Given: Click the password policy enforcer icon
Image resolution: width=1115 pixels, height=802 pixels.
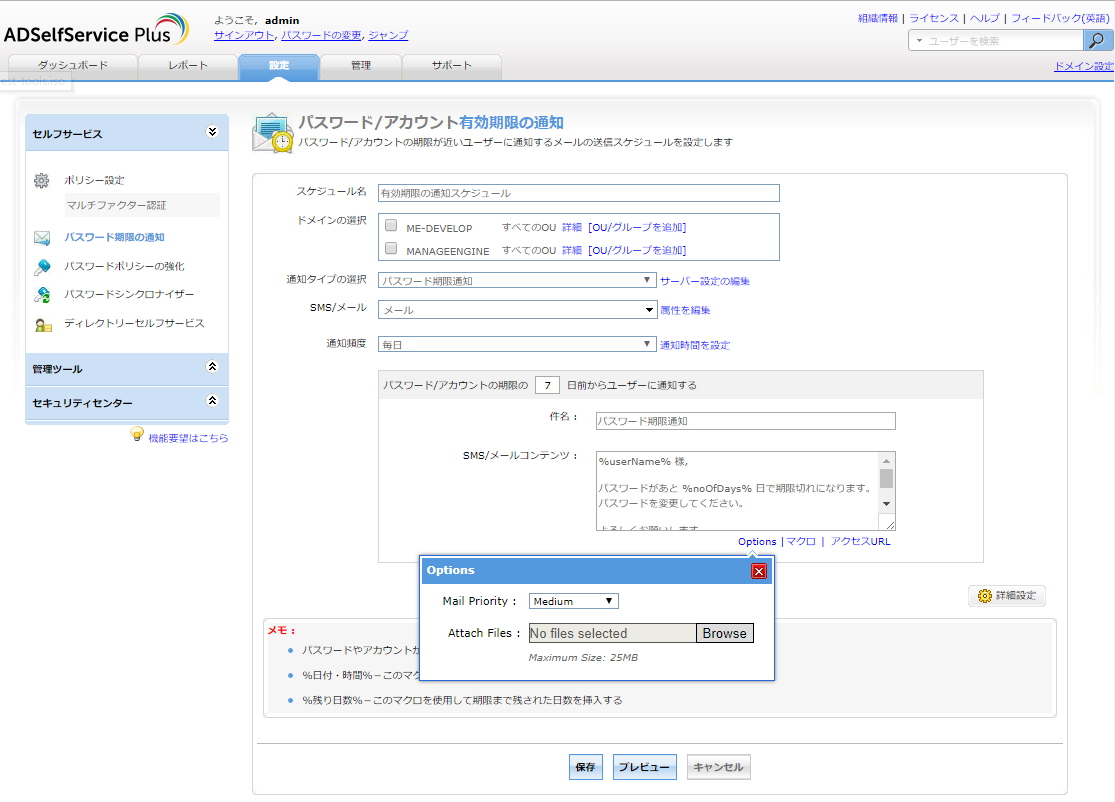Looking at the screenshot, I should [x=42, y=267].
